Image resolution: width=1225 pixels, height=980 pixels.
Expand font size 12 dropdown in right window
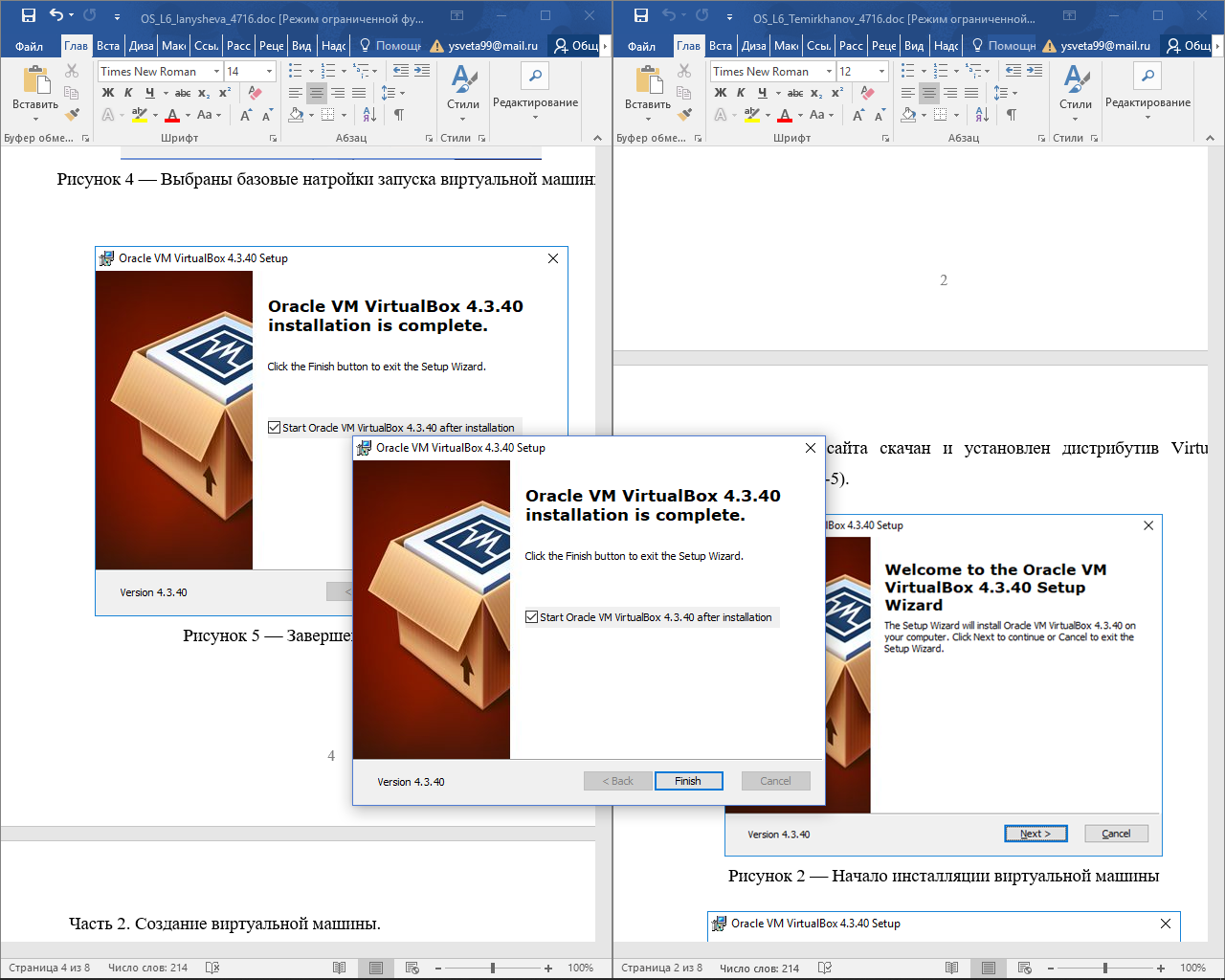pos(881,71)
